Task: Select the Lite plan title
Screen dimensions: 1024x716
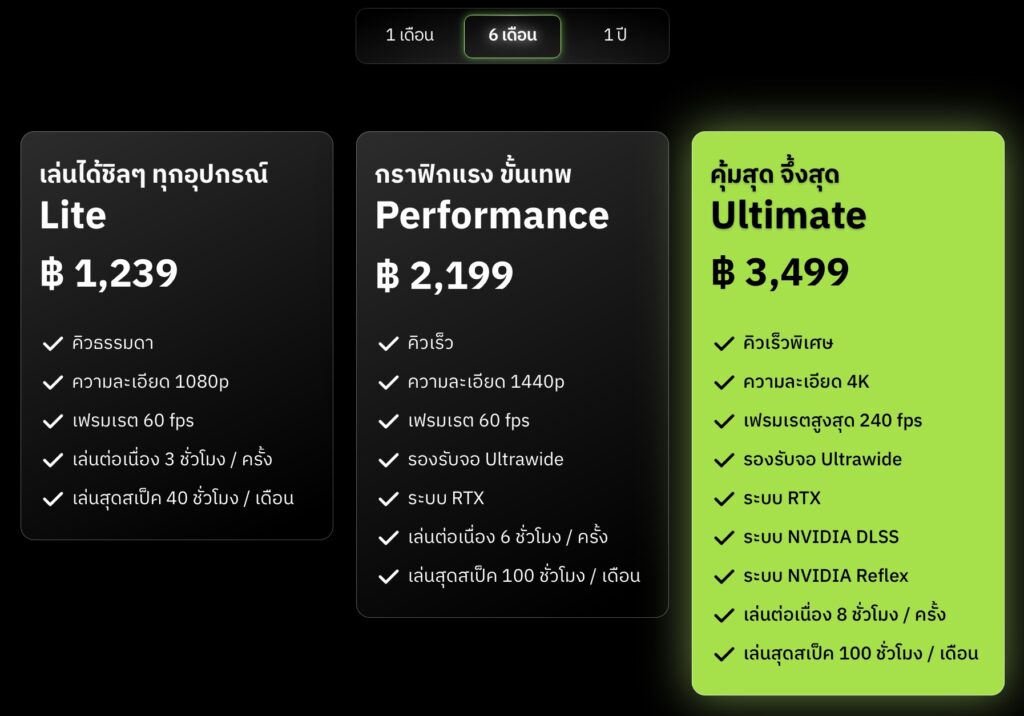Action: click(73, 216)
